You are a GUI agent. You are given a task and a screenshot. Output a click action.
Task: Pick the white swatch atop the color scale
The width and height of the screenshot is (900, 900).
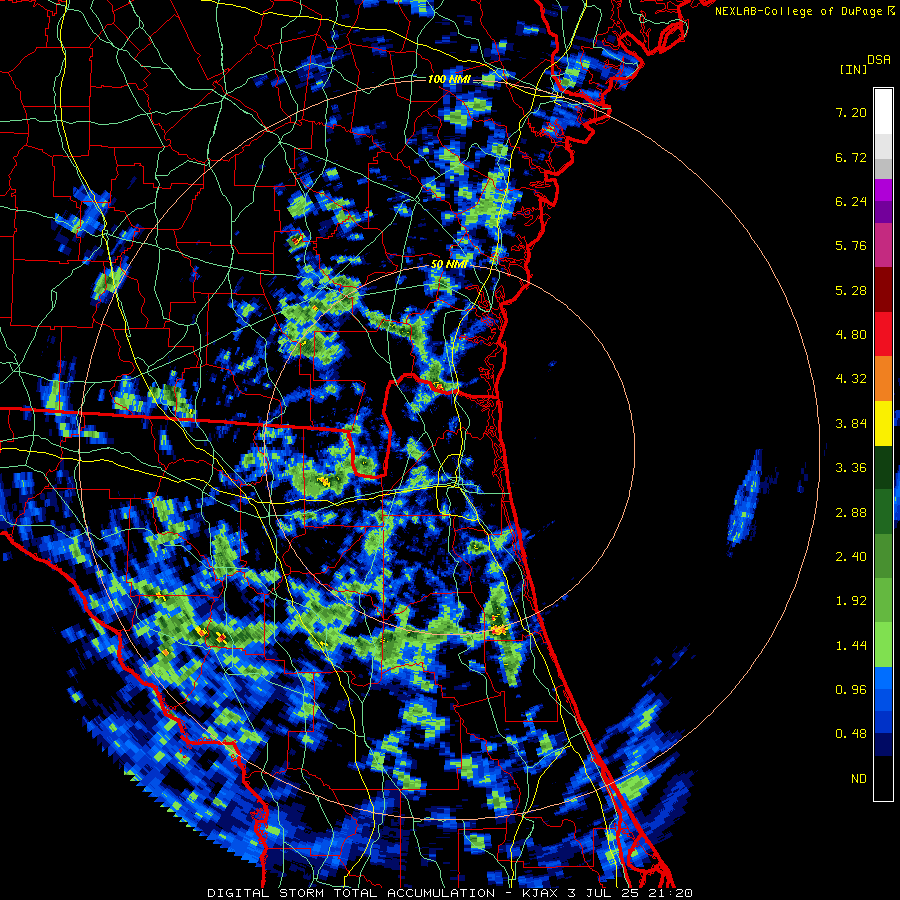(x=883, y=112)
